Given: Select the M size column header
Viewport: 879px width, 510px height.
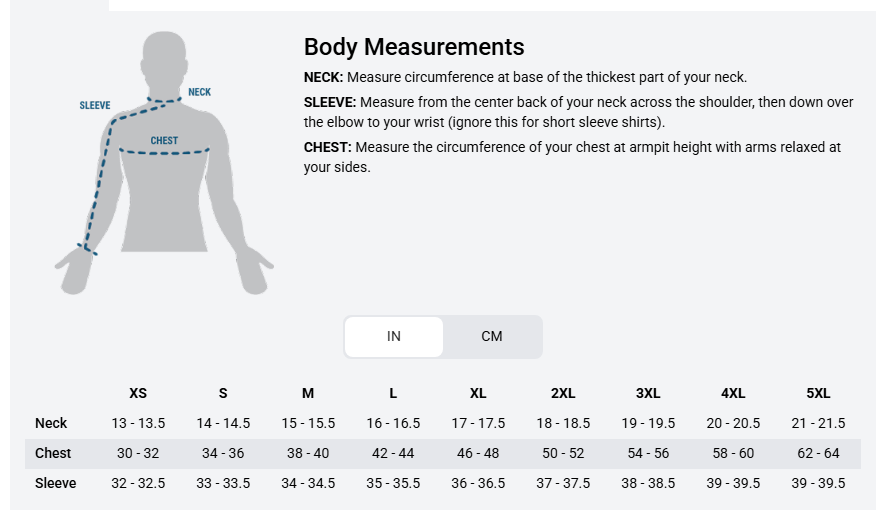Looking at the screenshot, I should [x=308, y=393].
